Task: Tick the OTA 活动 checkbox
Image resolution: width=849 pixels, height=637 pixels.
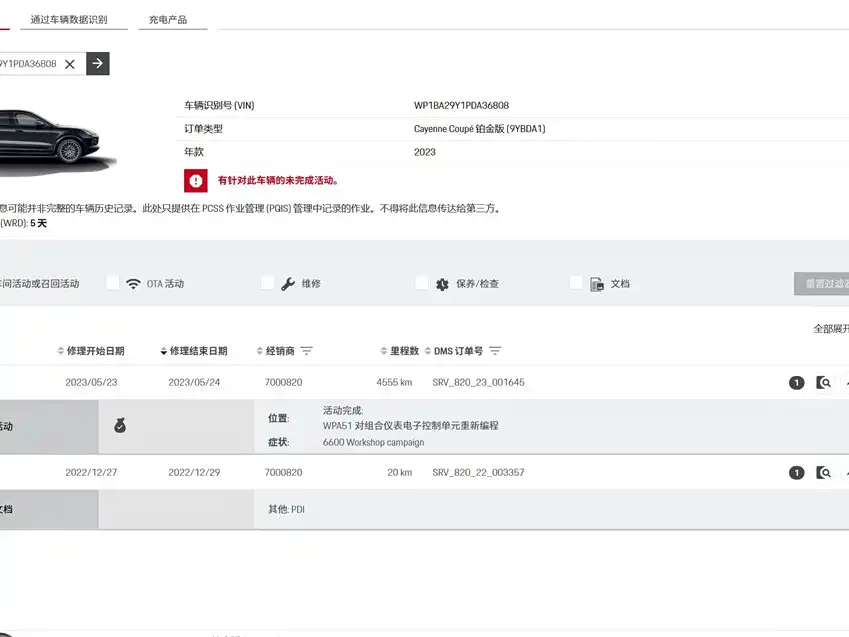Action: pyautogui.click(x=113, y=283)
